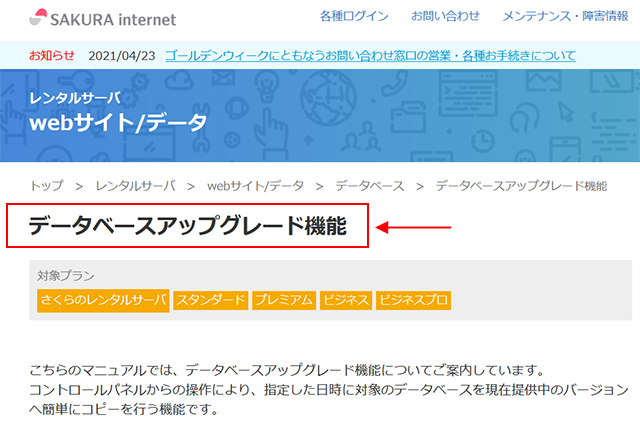Screen dimensions: 640x422
Task: Click the webサイト/データ banner title
Action: pos(118,122)
